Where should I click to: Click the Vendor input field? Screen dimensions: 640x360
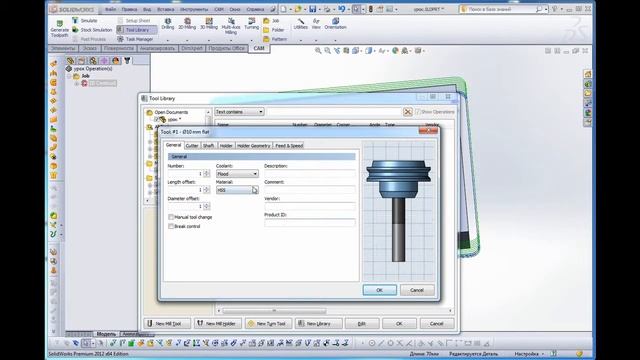(309, 207)
